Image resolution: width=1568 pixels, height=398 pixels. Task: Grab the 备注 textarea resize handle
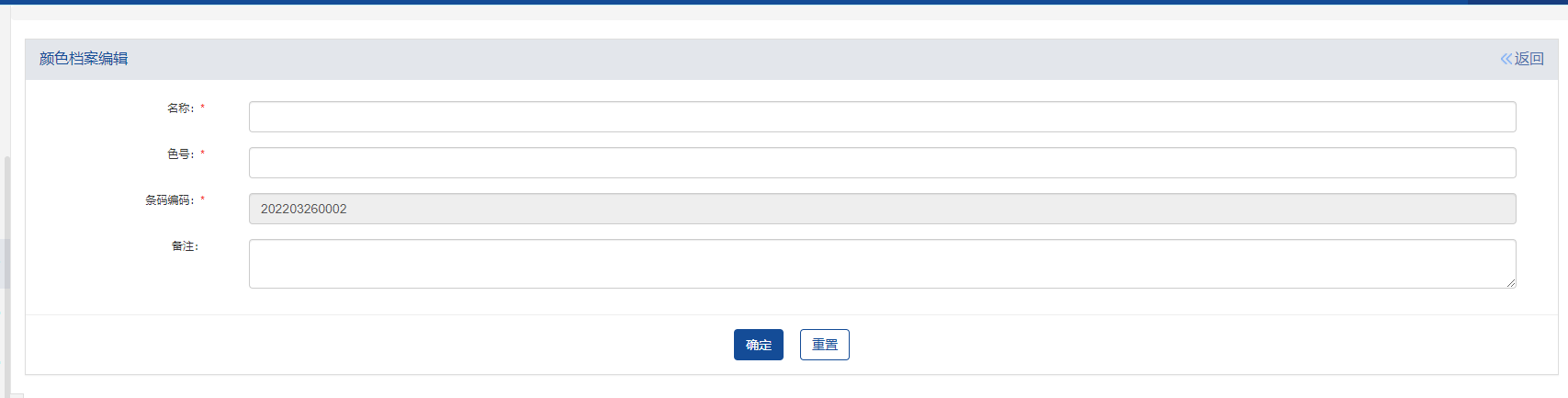[x=1511, y=283]
